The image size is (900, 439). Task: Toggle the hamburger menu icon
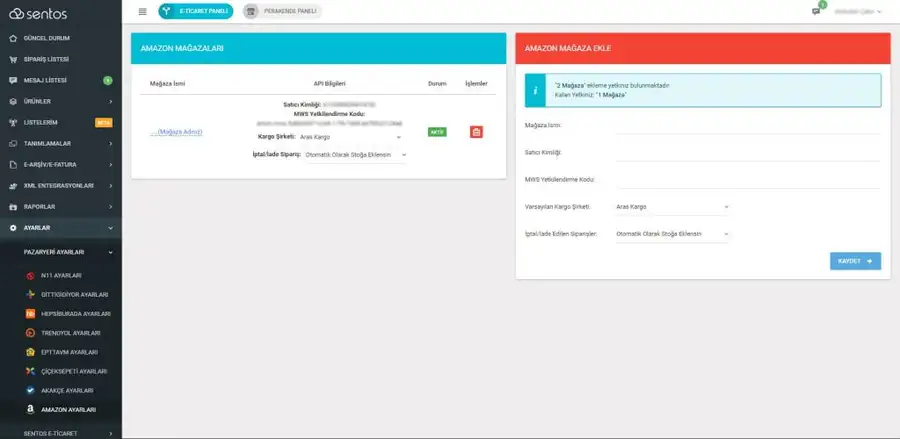click(143, 11)
